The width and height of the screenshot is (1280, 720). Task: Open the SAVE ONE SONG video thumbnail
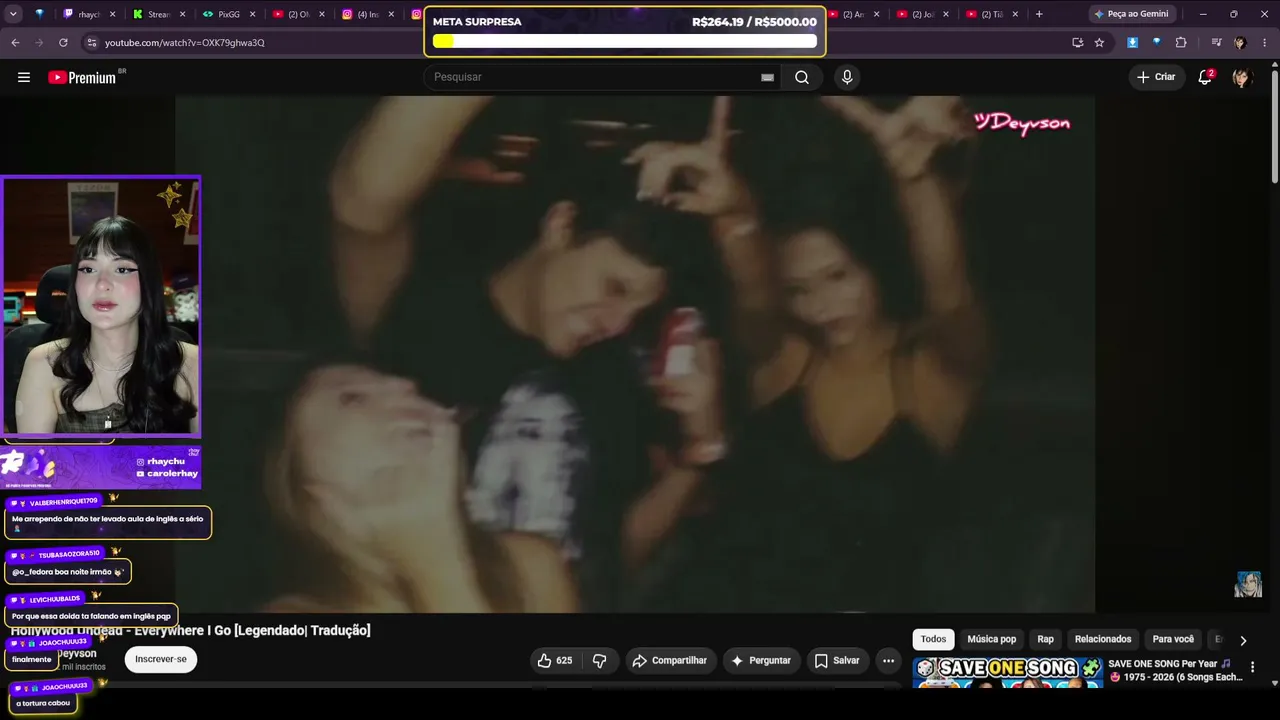pos(1007,673)
